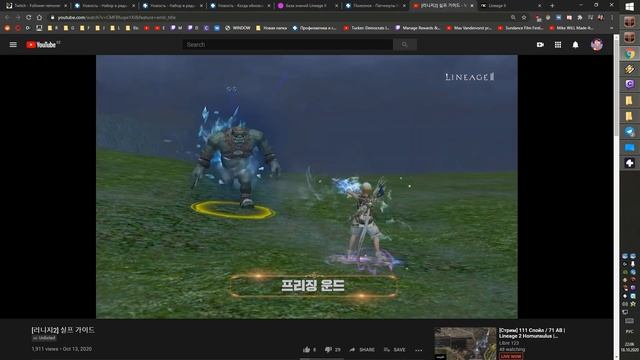Viewport: 640px width, 360px height.
Task: Click the YouTube search magnifier button
Action: pos(404,44)
